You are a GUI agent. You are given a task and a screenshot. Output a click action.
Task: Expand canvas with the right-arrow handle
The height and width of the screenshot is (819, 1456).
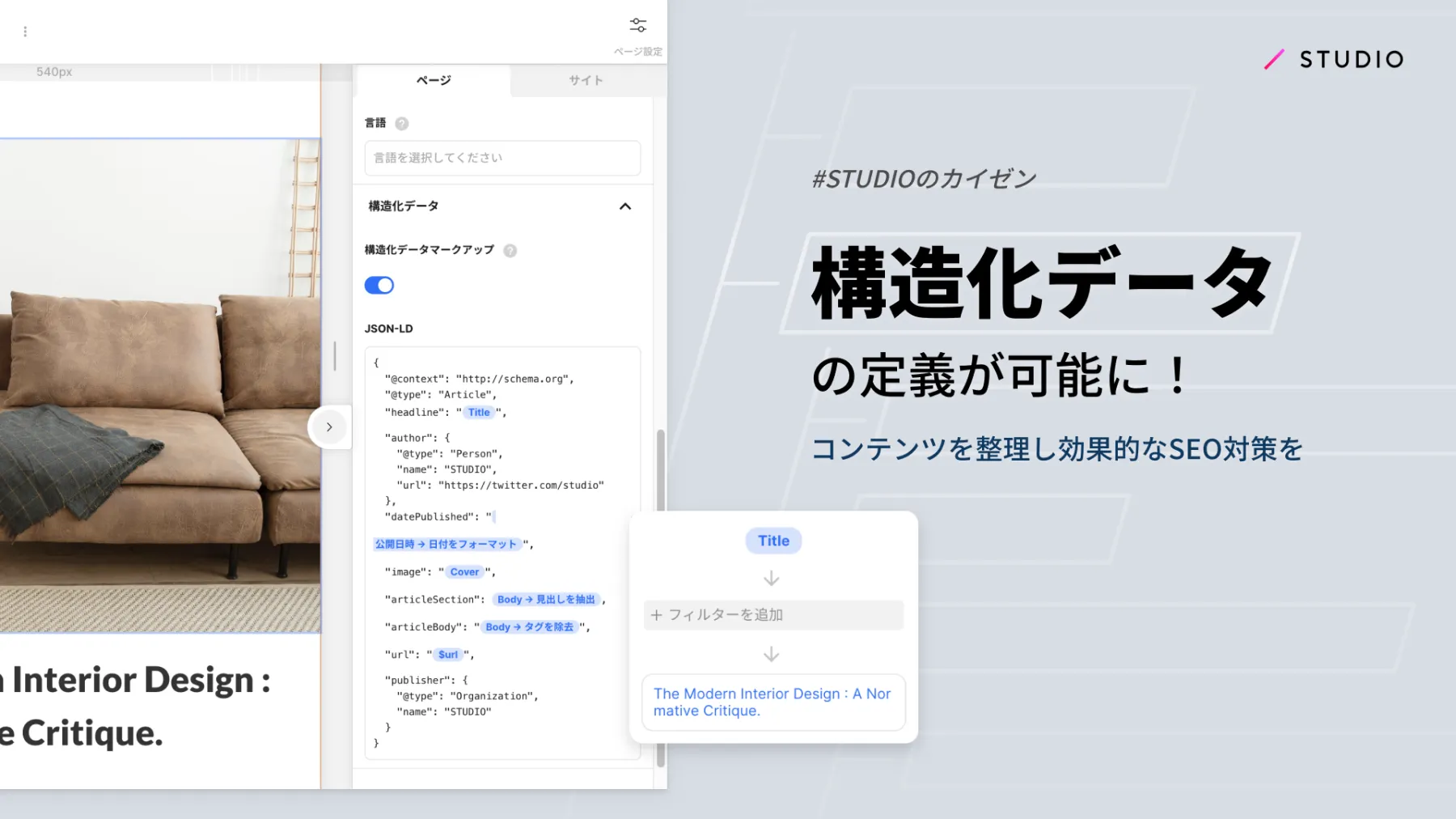coord(329,426)
